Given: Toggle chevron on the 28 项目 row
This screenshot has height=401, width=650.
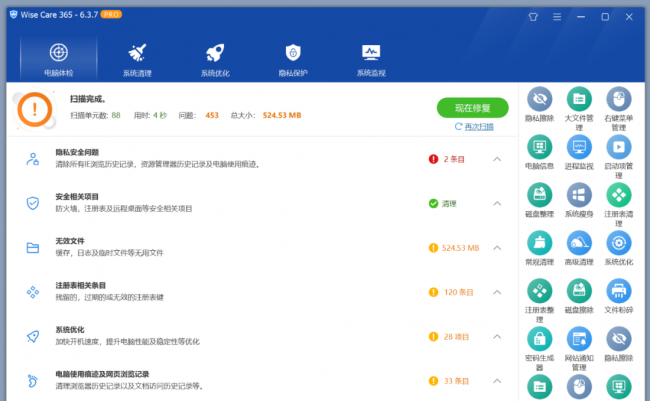Looking at the screenshot, I should click(x=497, y=337).
